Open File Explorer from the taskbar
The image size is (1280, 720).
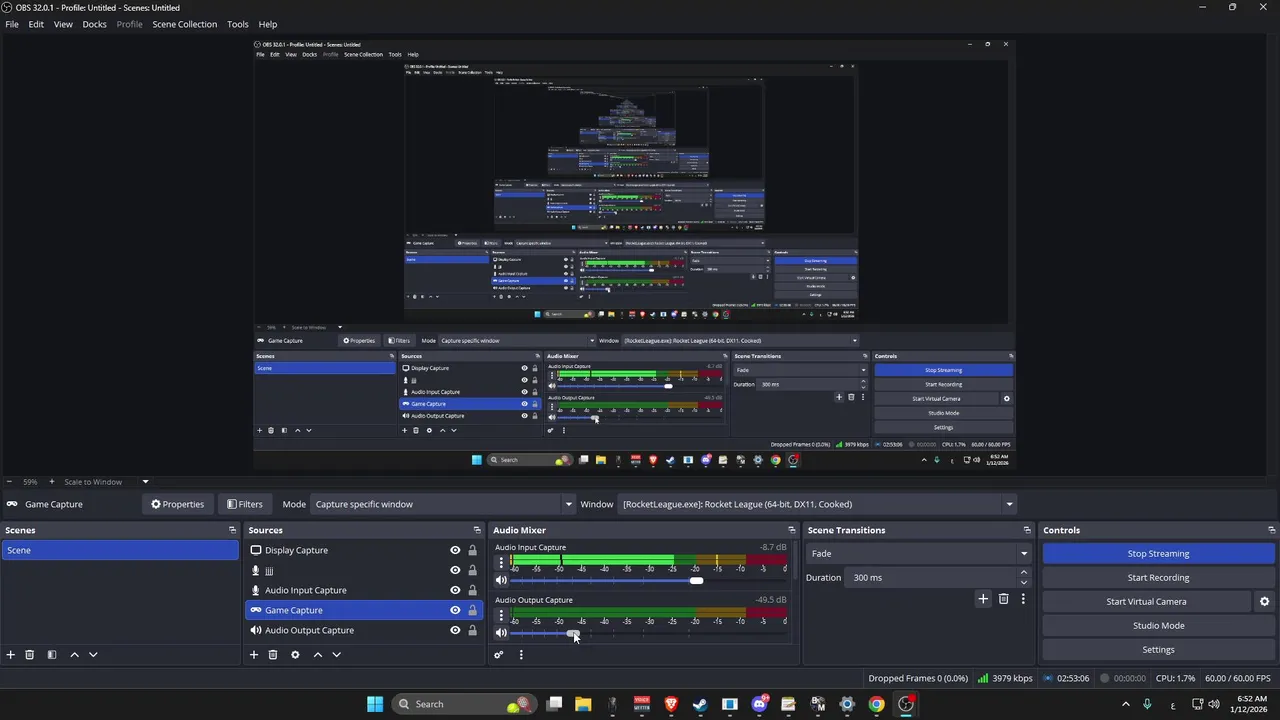(583, 704)
